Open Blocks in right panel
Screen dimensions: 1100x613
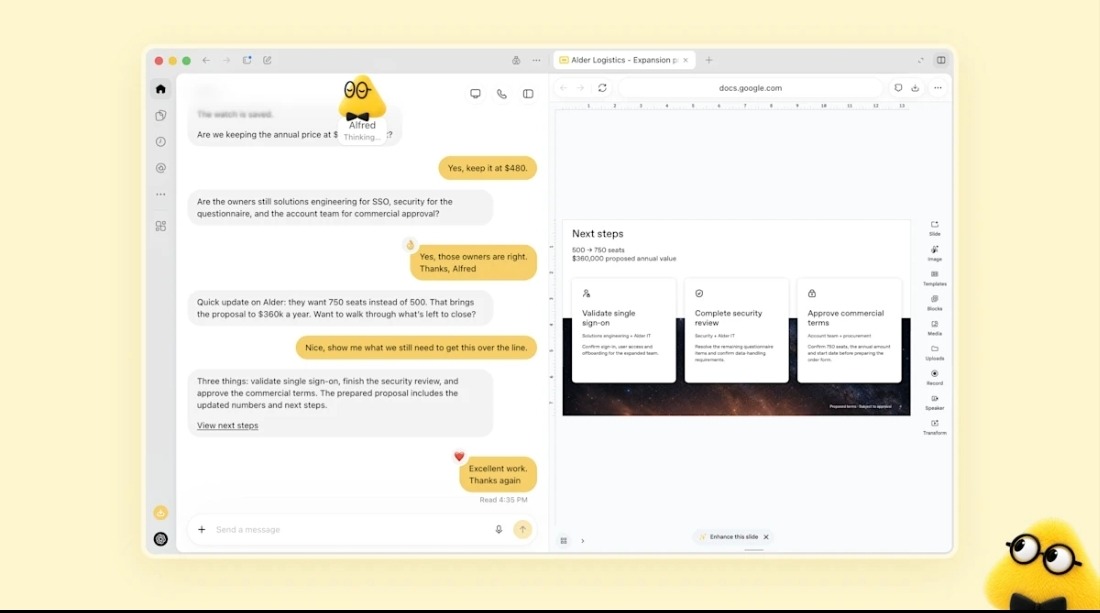(x=934, y=303)
